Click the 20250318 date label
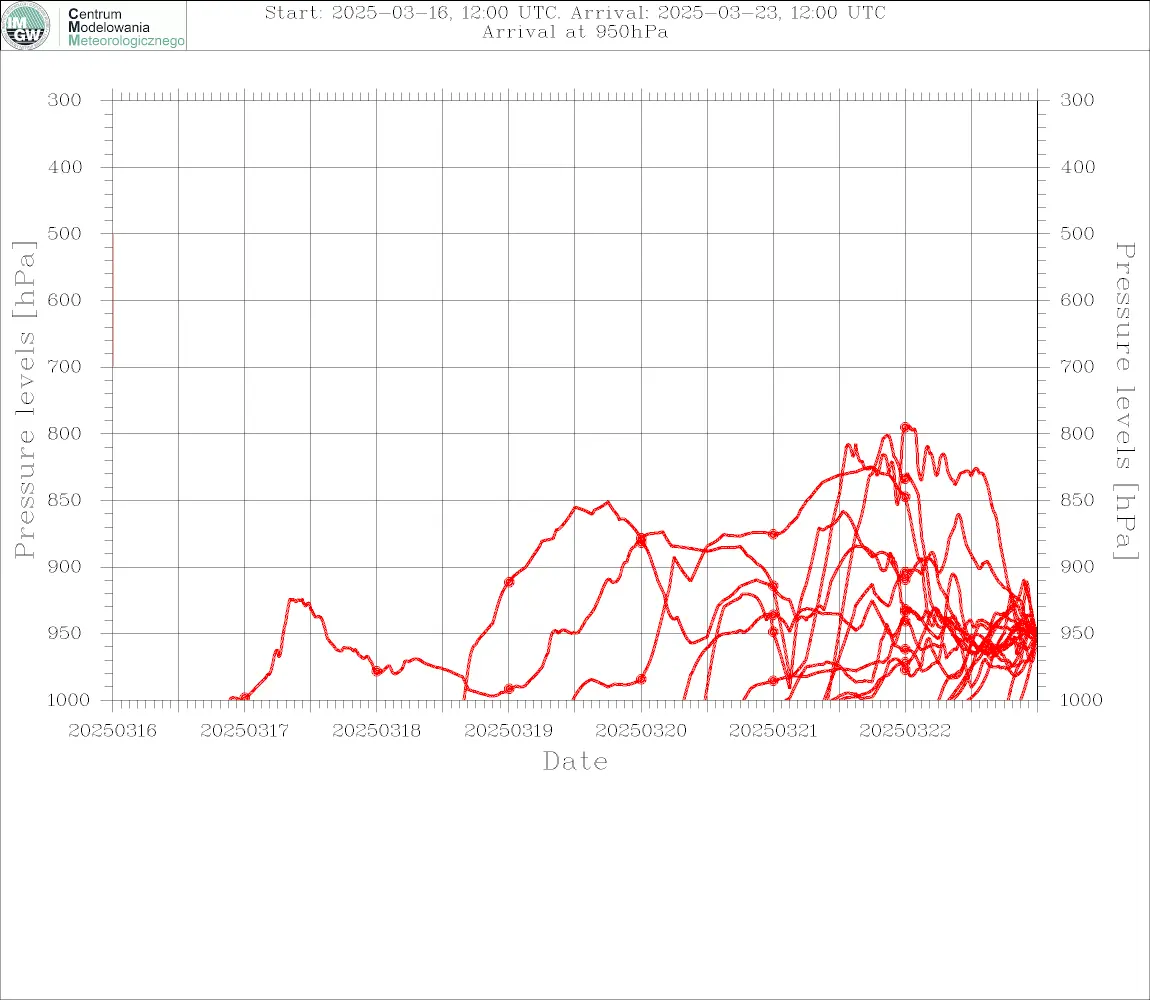The image size is (1150, 1000). (376, 731)
